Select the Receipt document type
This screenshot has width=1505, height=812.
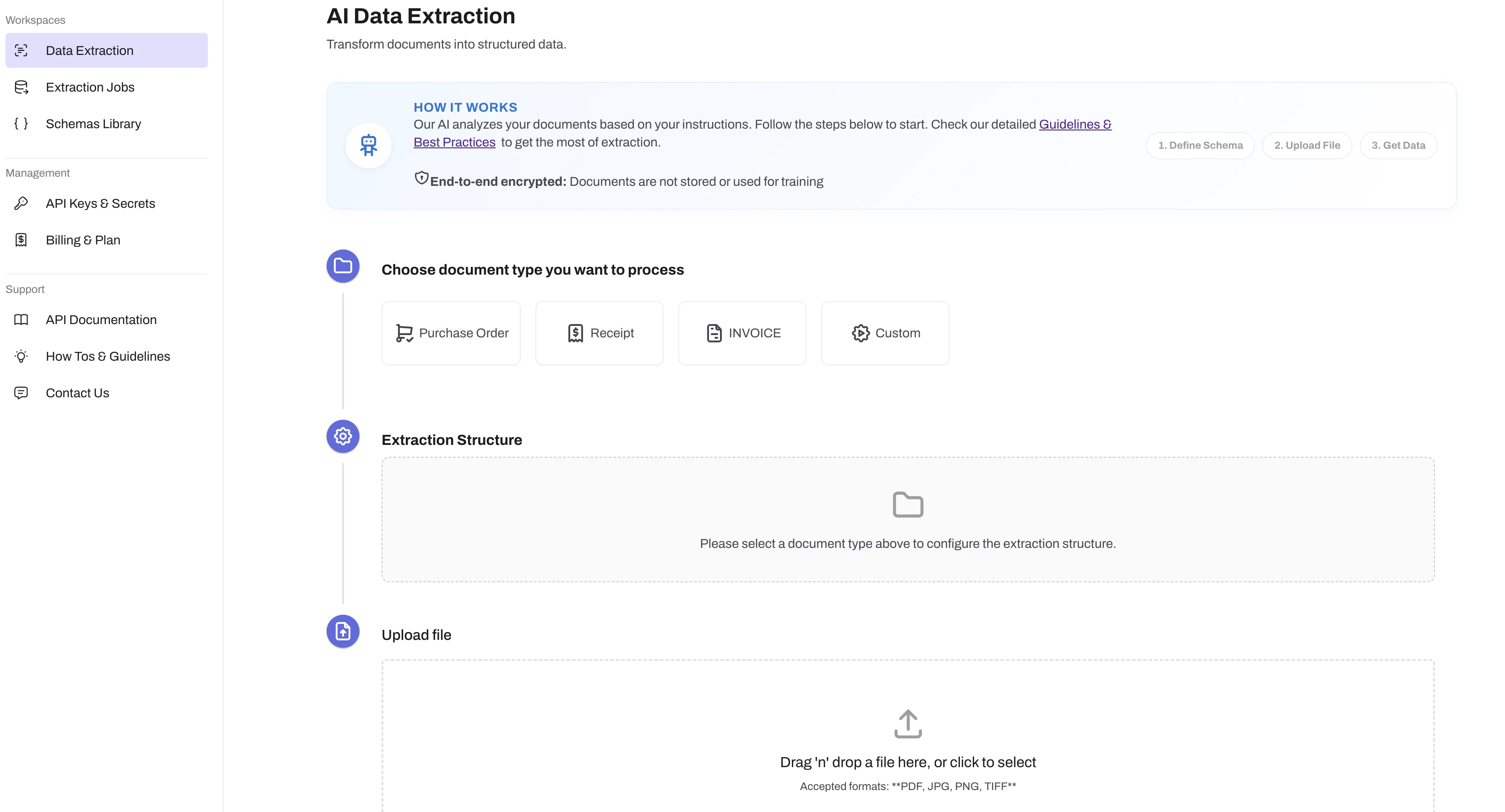(599, 333)
